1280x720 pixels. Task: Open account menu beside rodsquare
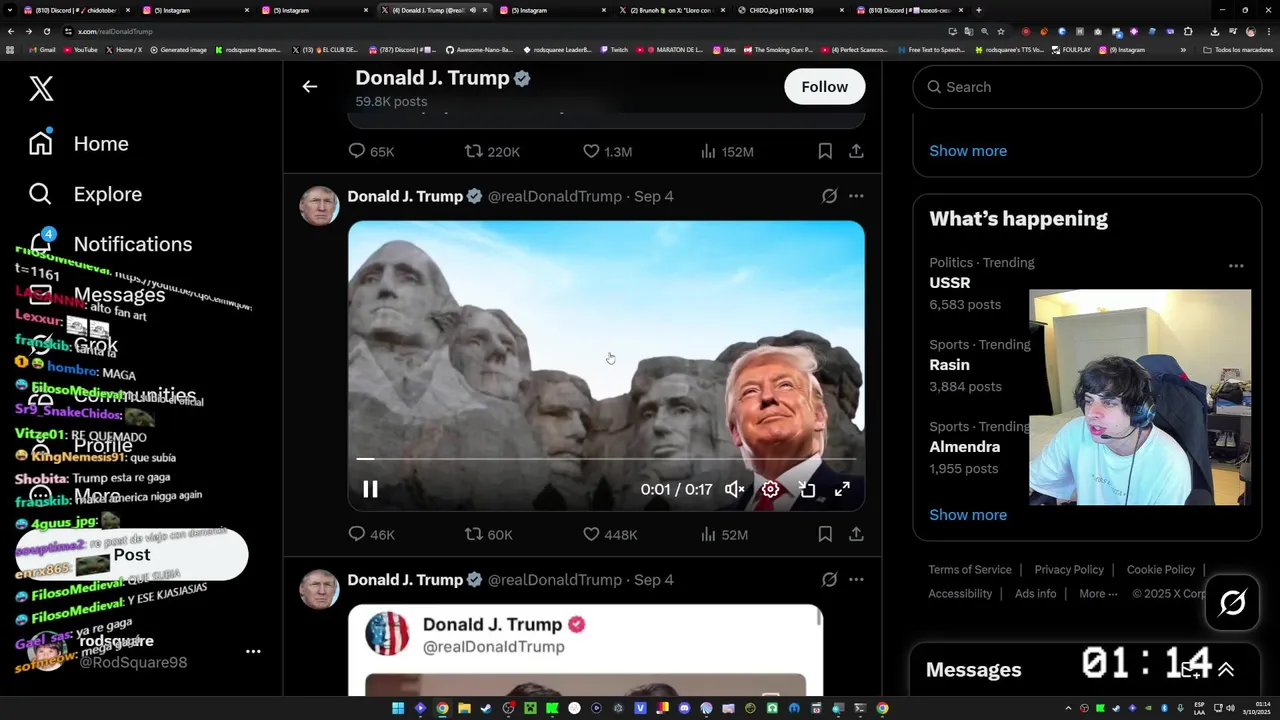pos(253,651)
